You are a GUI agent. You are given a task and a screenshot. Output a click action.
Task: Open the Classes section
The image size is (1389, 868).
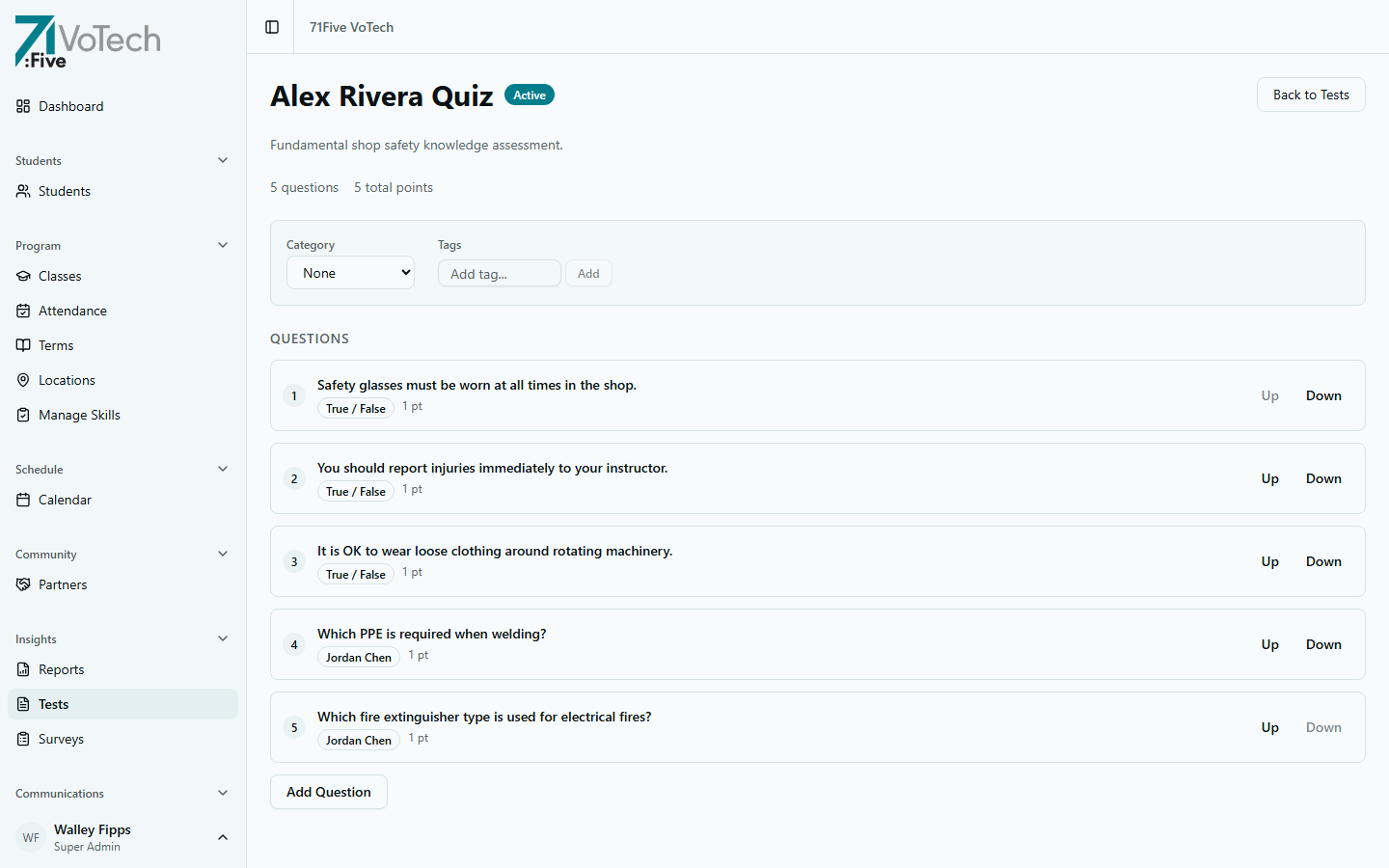point(60,276)
